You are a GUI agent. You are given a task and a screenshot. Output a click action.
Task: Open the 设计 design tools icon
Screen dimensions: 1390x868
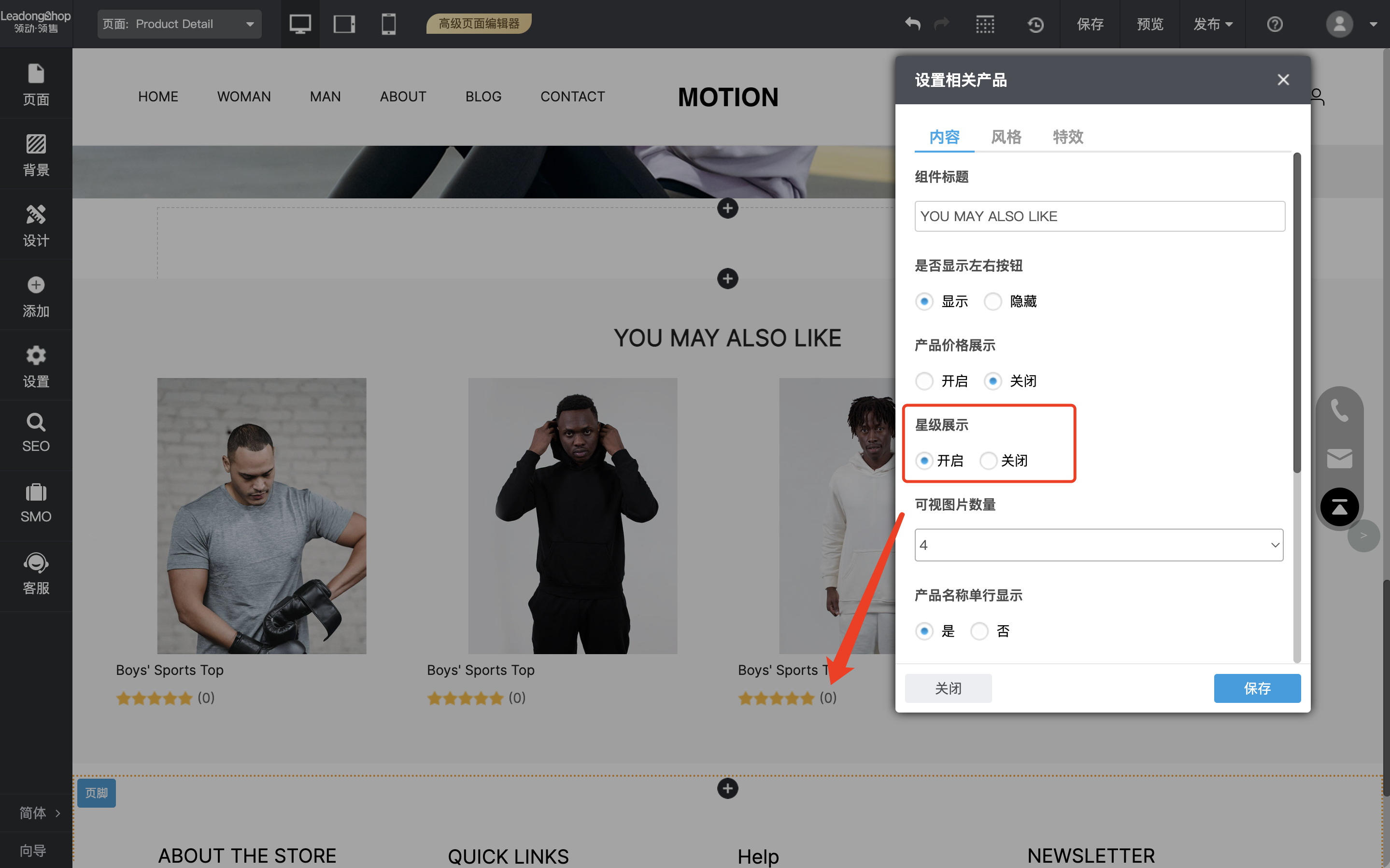(x=36, y=225)
